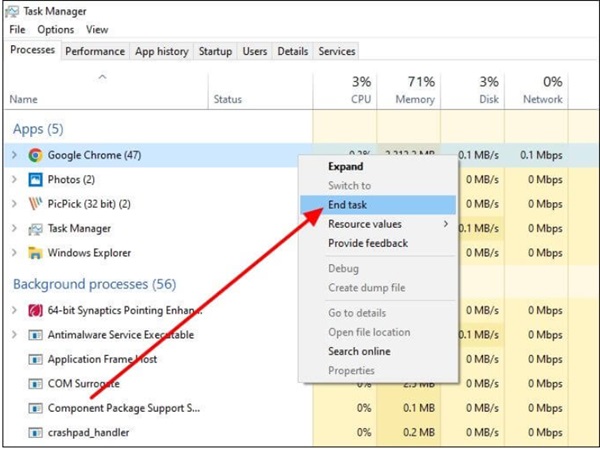Sort processes by the Name column
The height and width of the screenshot is (449, 600).
pos(24,100)
